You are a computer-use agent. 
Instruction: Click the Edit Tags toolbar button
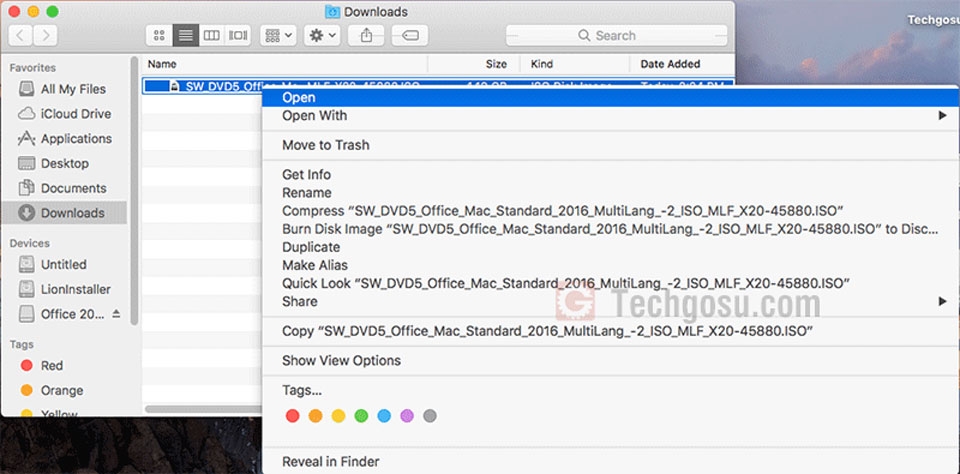tap(410, 35)
